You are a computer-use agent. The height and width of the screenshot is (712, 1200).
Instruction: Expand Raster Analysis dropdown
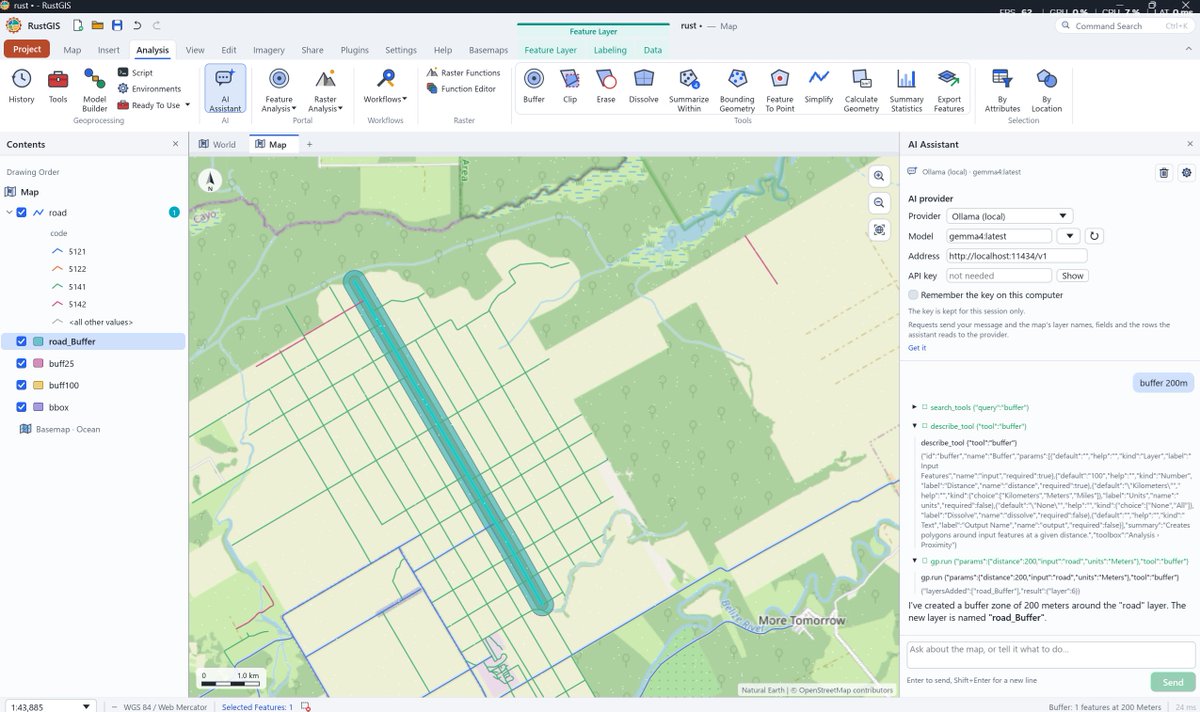click(325, 90)
